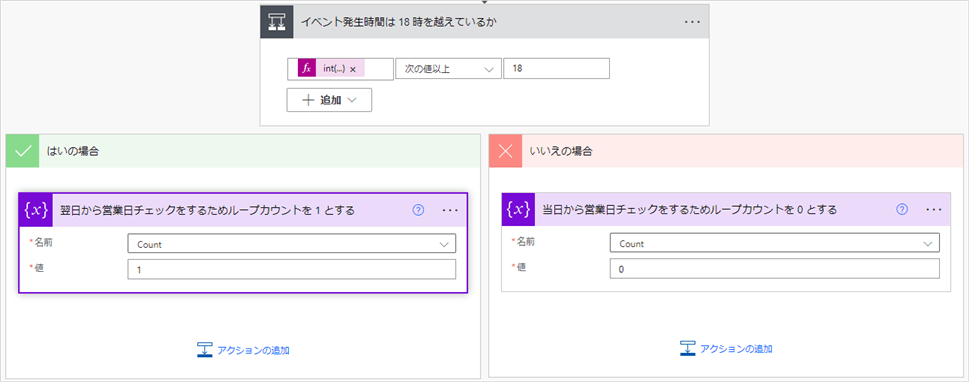
Task: Click the 追加 button in the condition
Action: [x=329, y=100]
